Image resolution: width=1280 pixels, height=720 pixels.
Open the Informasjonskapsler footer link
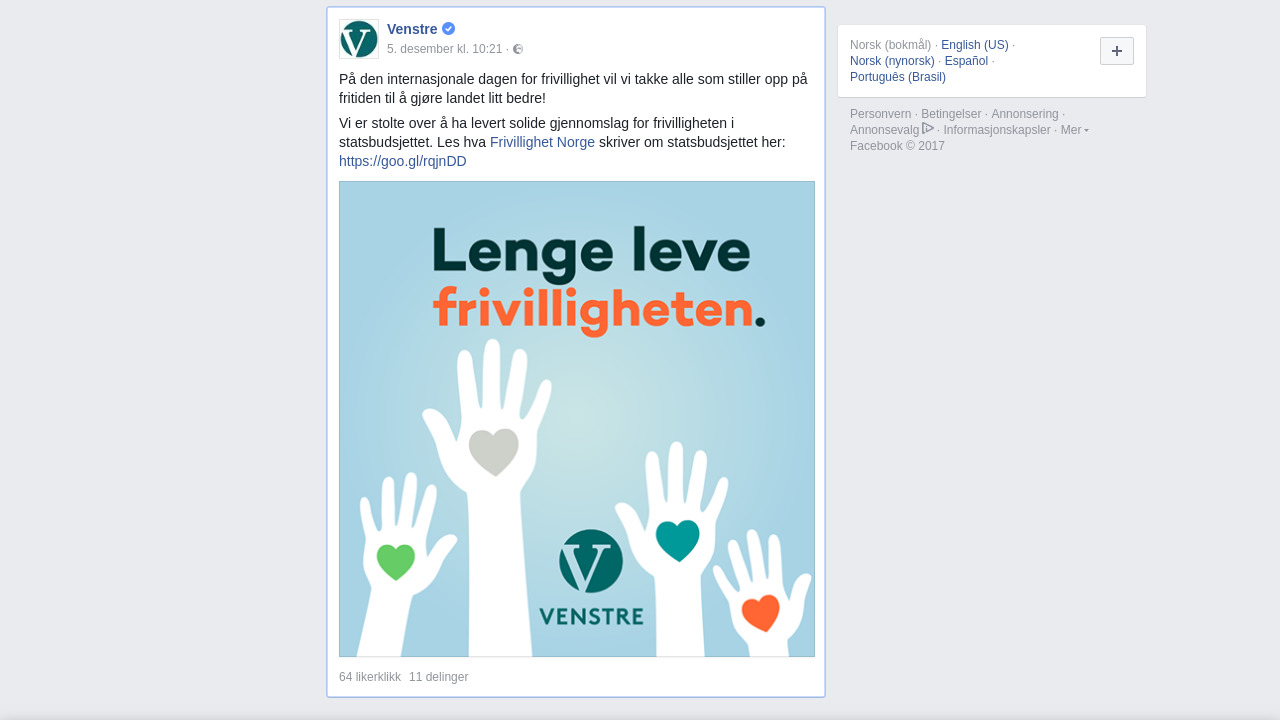(x=997, y=130)
